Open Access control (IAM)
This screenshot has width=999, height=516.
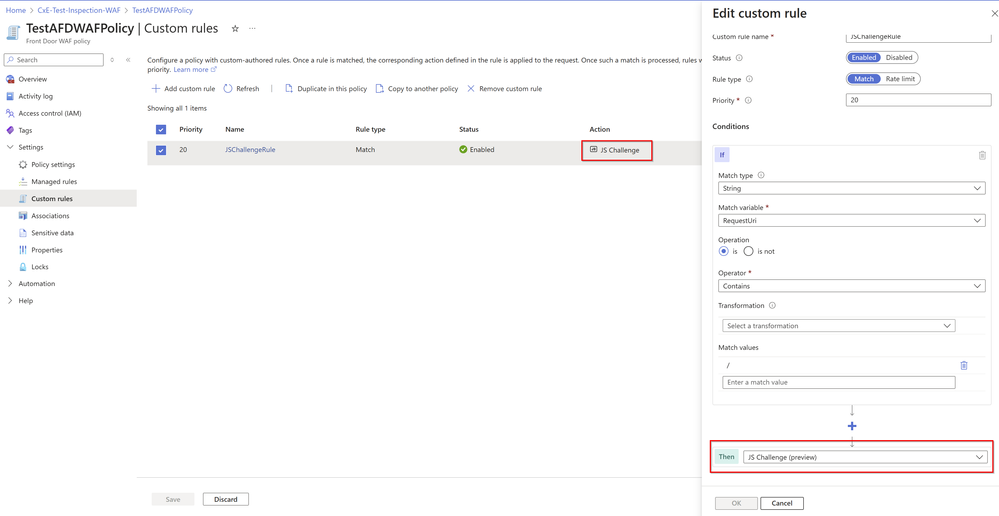pyautogui.click(x=50, y=113)
